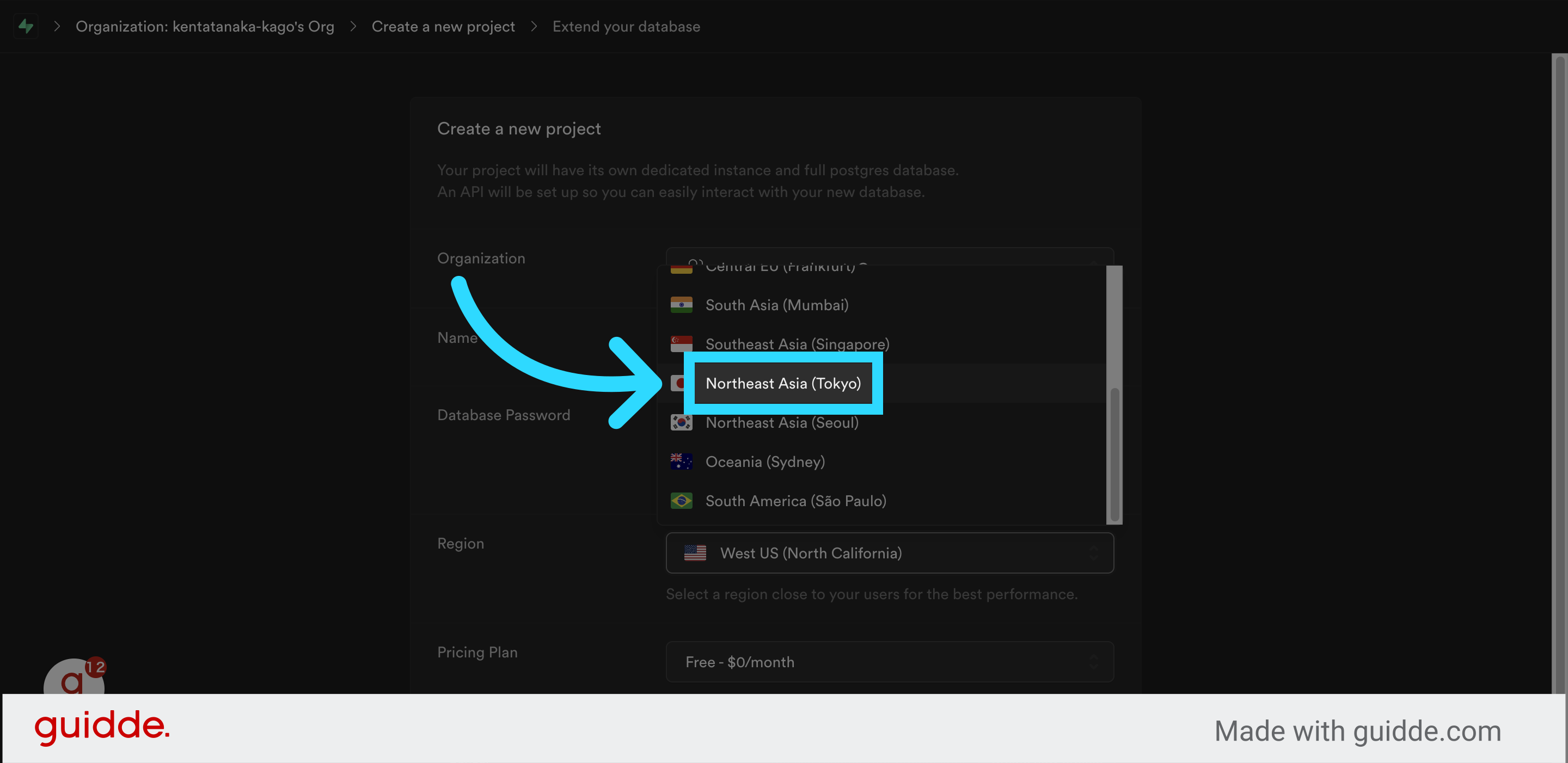Click 'Select a region close to your users' hint
Image resolution: width=1568 pixels, height=763 pixels.
871,594
